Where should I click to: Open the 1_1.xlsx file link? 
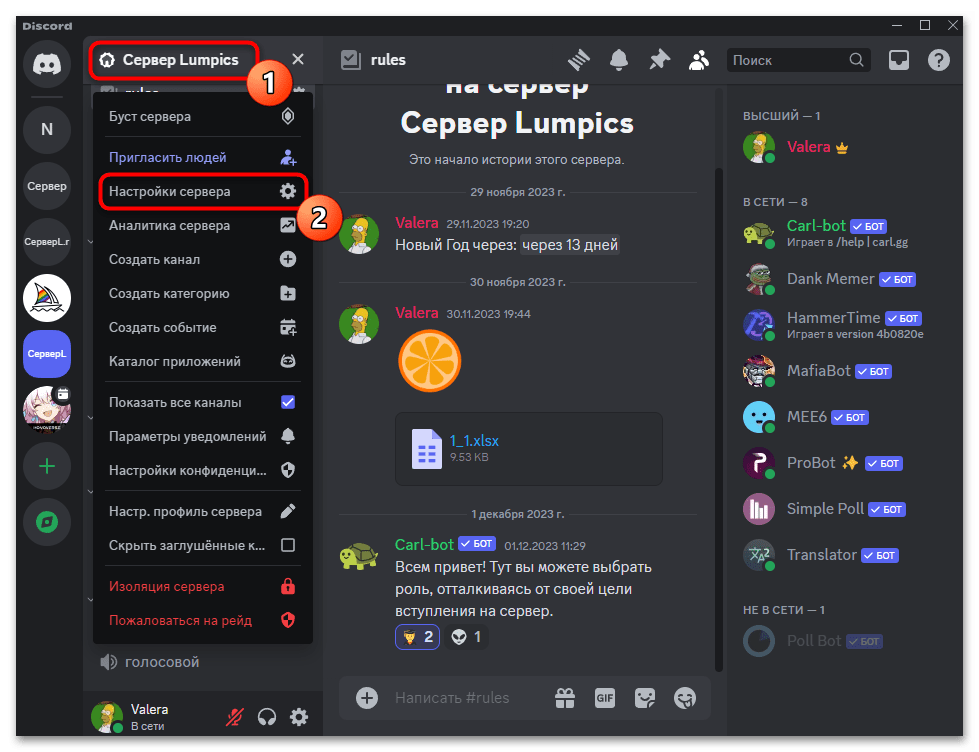[x=474, y=440]
